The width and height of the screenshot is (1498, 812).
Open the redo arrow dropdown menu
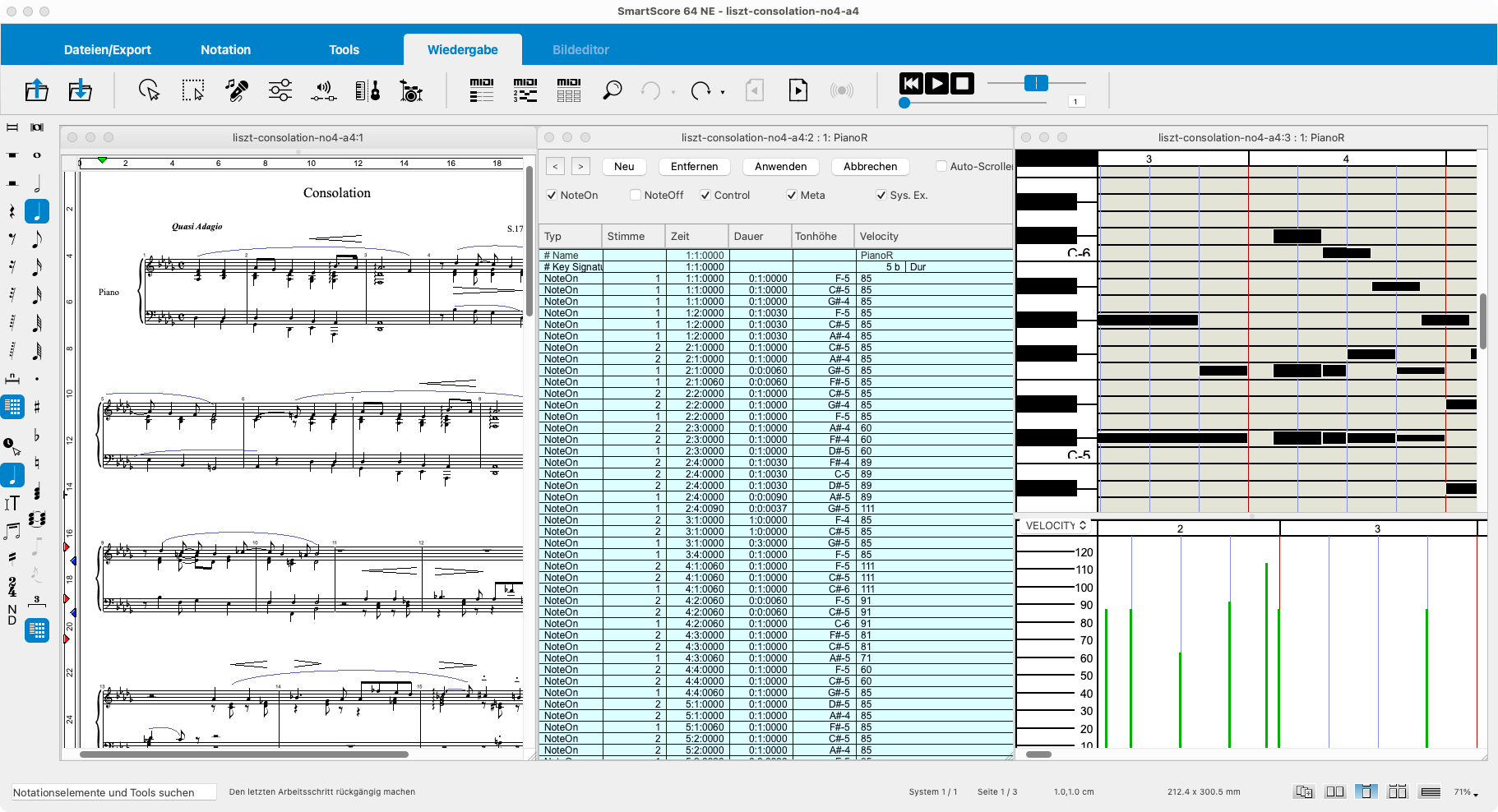pyautogui.click(x=723, y=92)
